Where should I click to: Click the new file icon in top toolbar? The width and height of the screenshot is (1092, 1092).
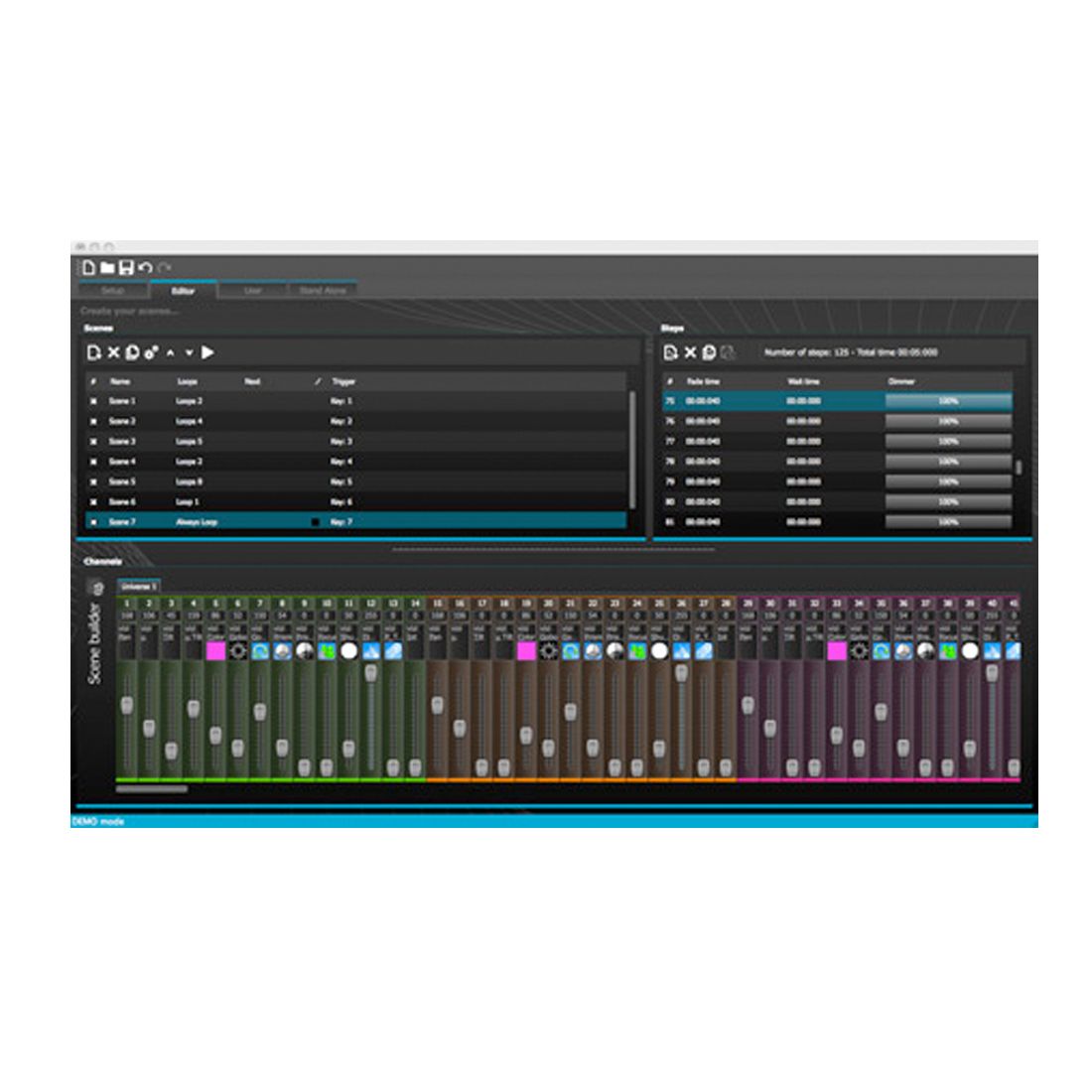88,268
